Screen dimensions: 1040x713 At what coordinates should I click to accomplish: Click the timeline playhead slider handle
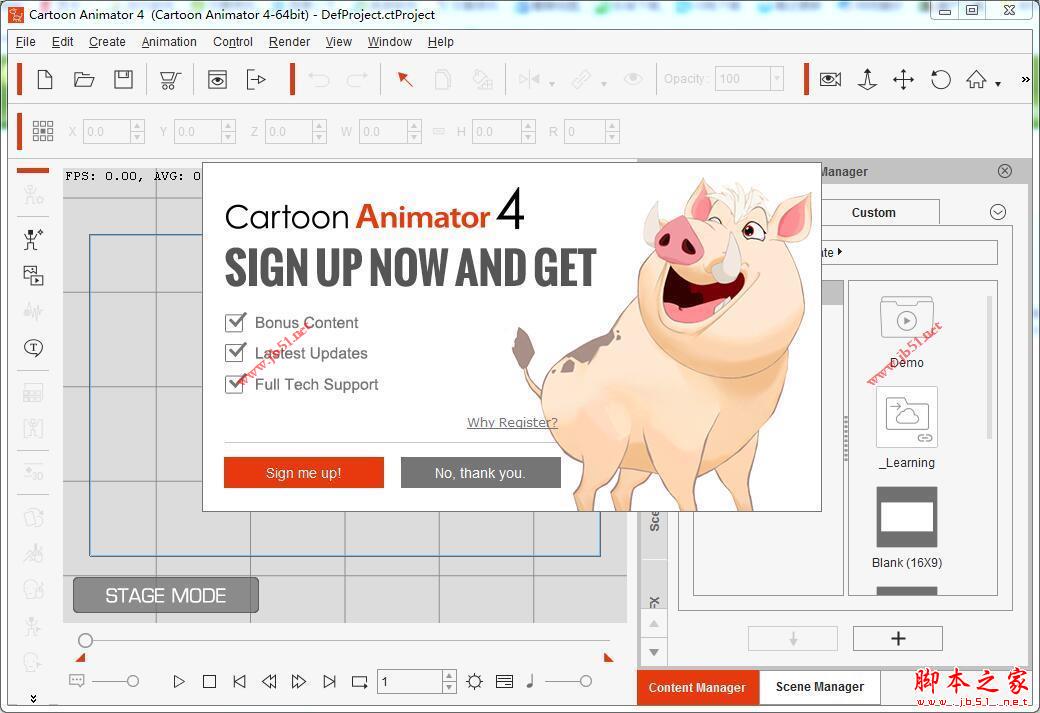point(85,641)
